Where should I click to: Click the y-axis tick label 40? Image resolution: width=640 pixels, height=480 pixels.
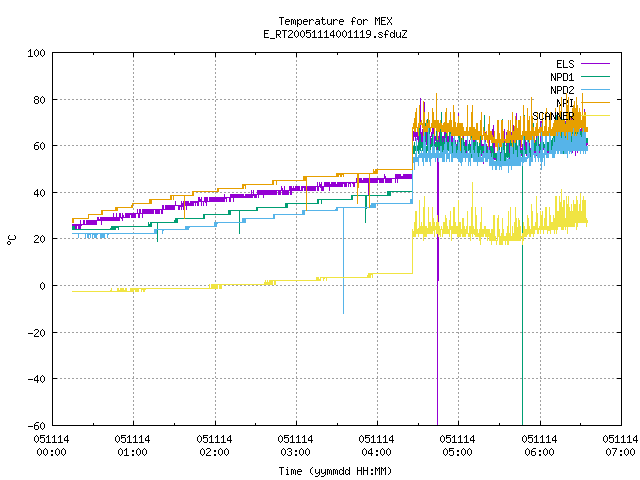(x=39, y=193)
